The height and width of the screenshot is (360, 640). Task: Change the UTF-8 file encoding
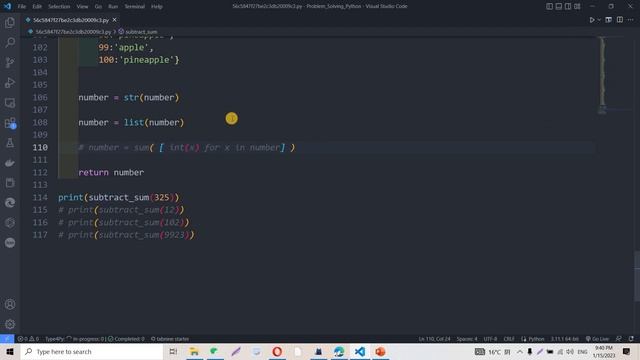pos(490,339)
